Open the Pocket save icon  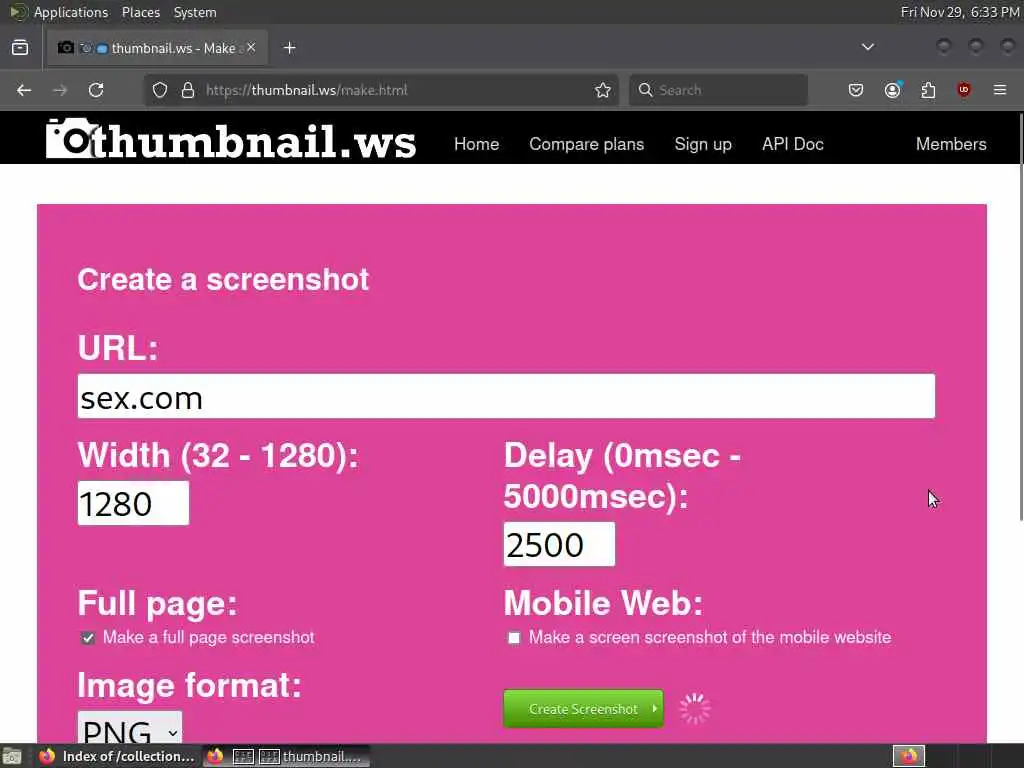pyautogui.click(x=856, y=90)
